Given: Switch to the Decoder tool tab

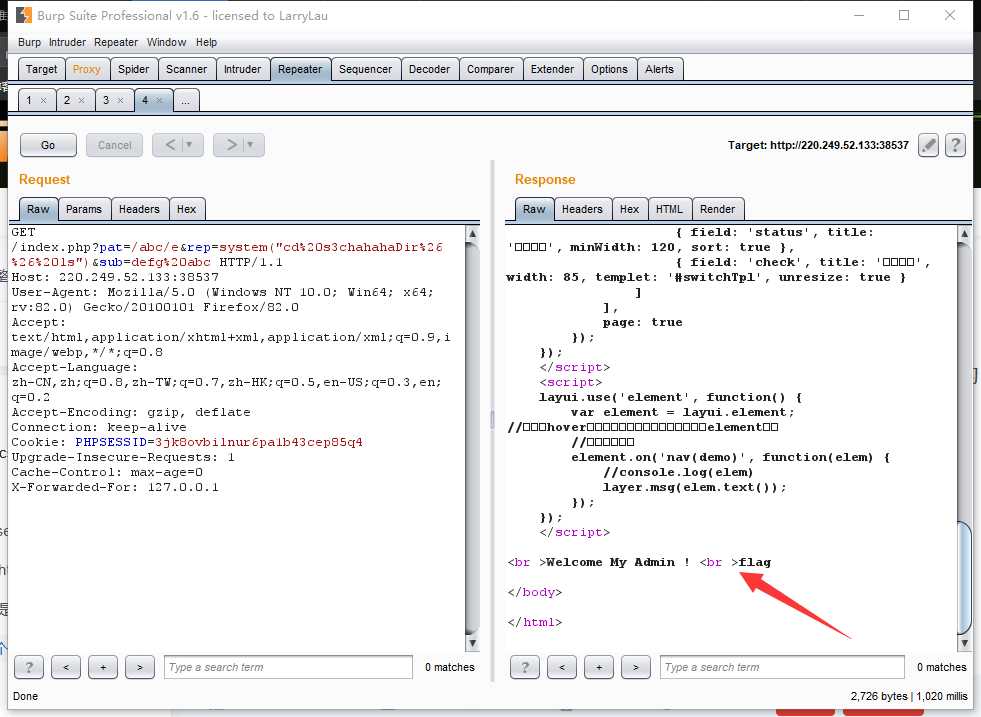Looking at the screenshot, I should click(x=429, y=69).
